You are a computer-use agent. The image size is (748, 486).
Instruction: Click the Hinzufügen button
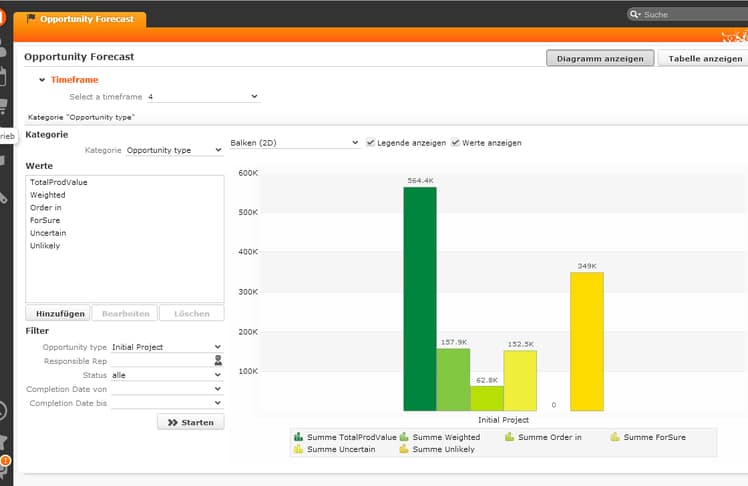point(56,313)
